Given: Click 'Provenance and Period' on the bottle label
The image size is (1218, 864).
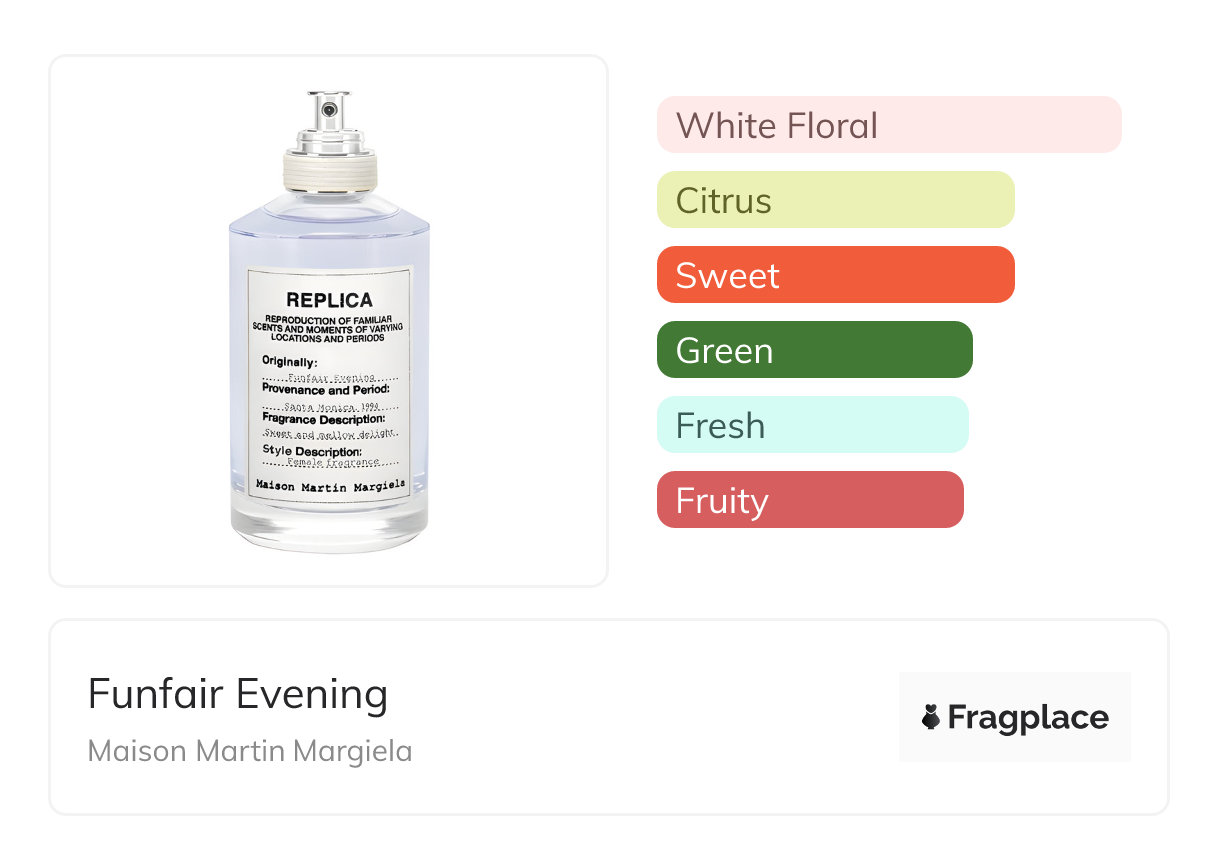Looking at the screenshot, I should point(325,390).
